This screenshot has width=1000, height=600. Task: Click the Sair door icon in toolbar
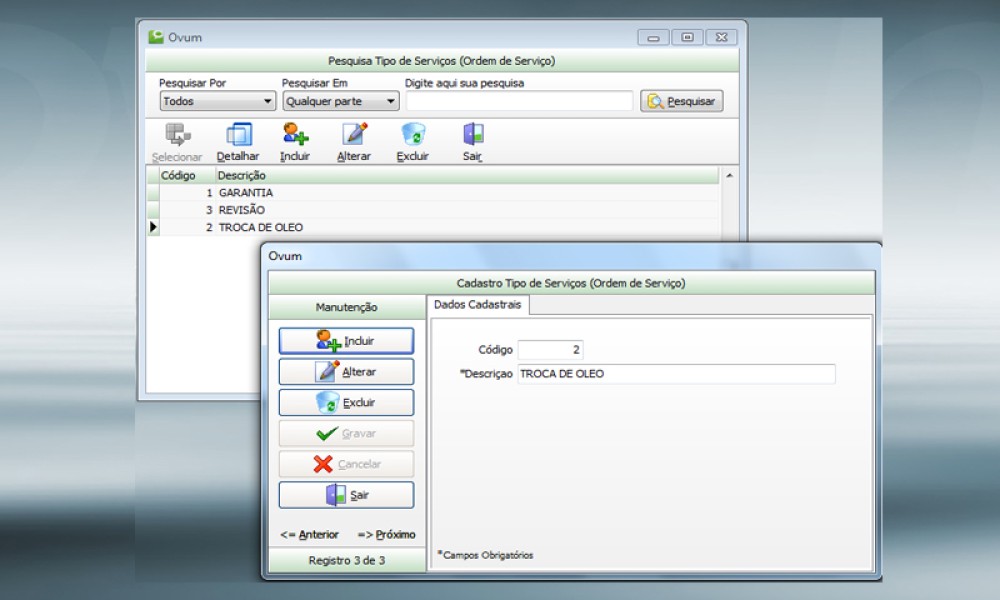point(473,135)
